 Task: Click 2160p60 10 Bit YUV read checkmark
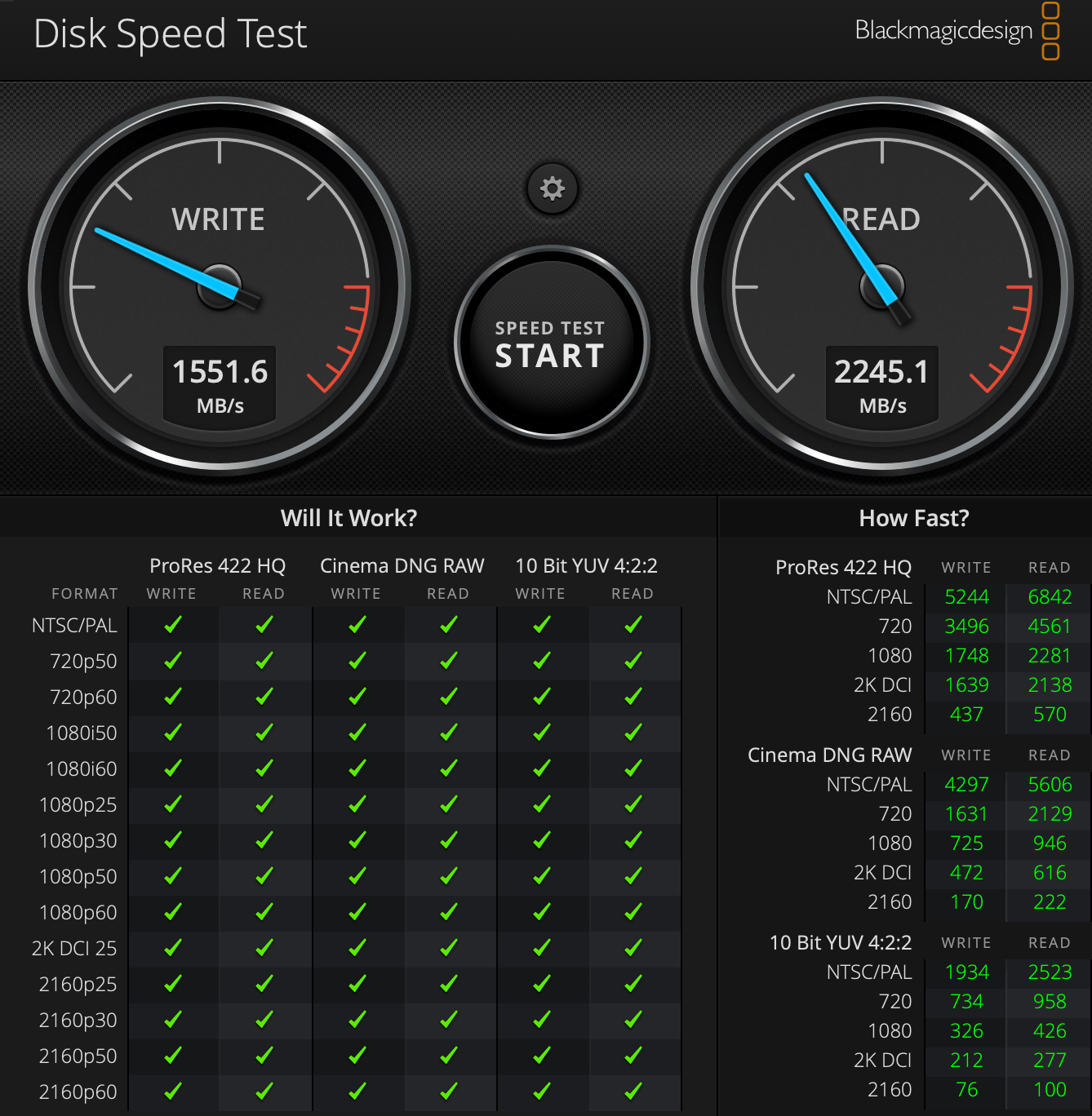[633, 1091]
